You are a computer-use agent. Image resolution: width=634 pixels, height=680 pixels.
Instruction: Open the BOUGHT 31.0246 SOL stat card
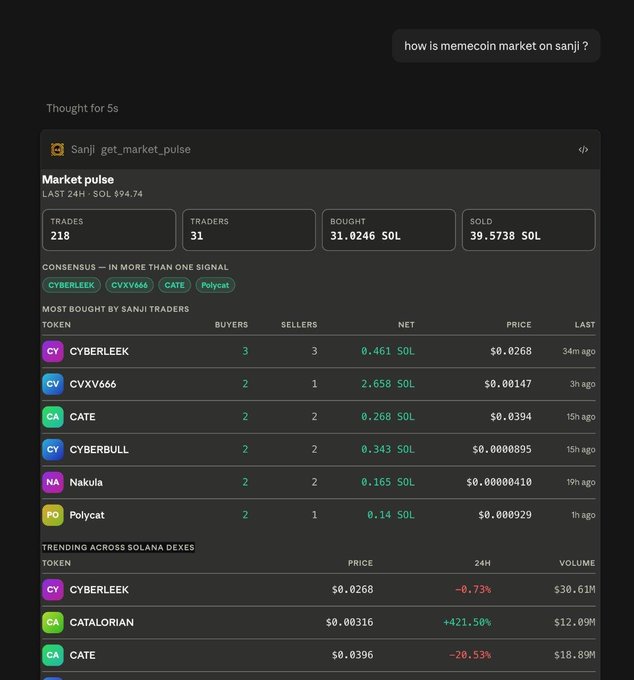pos(389,230)
